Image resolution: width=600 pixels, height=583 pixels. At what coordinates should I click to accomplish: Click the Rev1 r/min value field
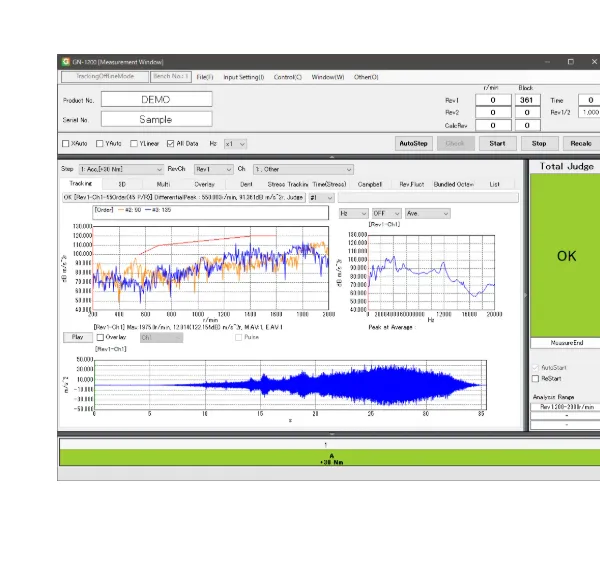coord(493,100)
